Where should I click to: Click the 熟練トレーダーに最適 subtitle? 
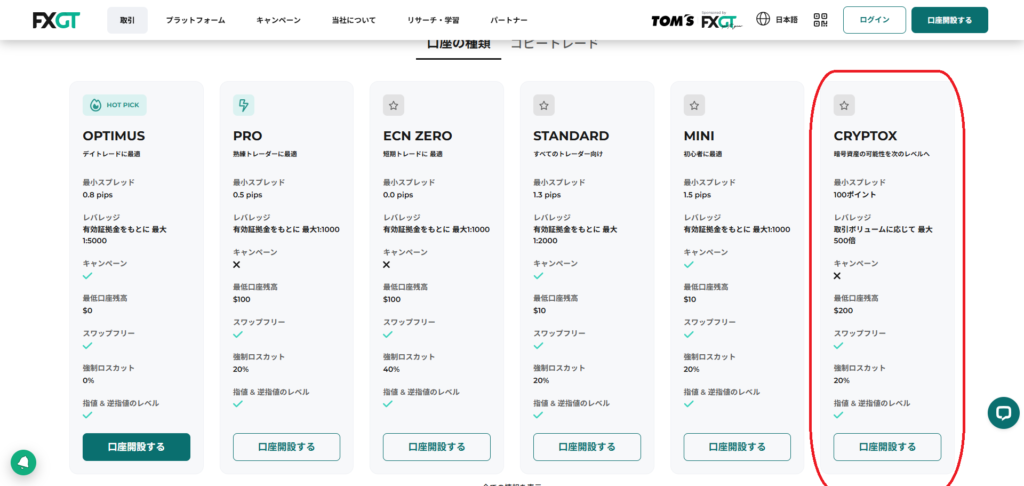tap(264, 154)
